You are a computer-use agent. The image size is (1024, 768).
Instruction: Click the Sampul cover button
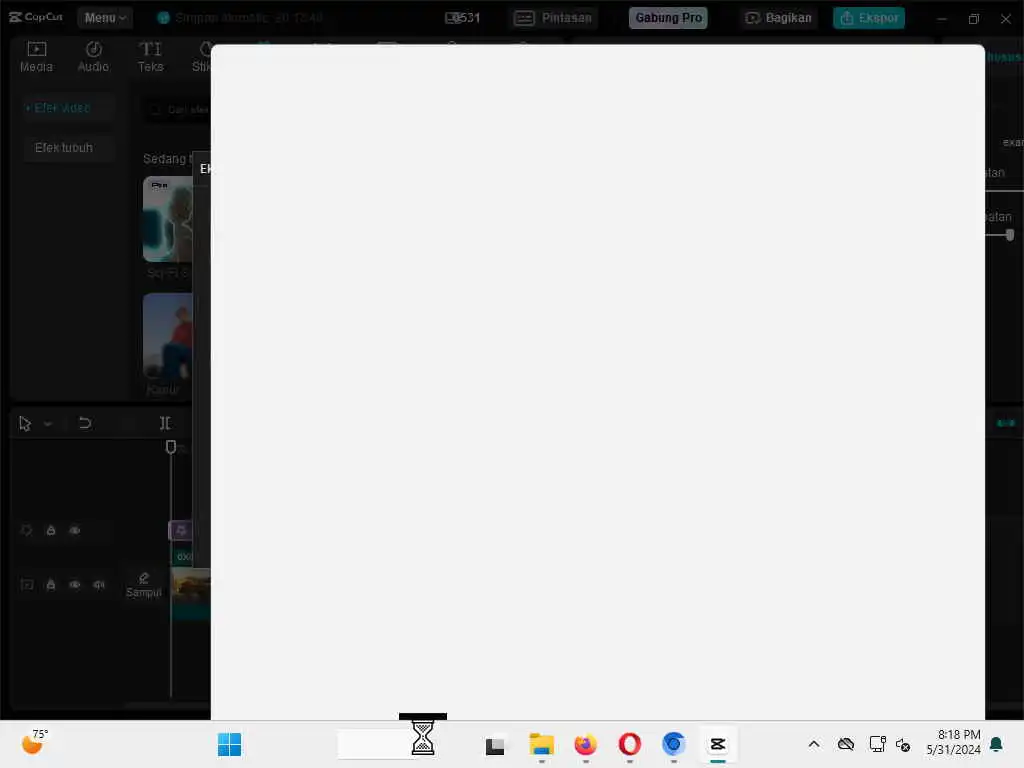tap(144, 584)
